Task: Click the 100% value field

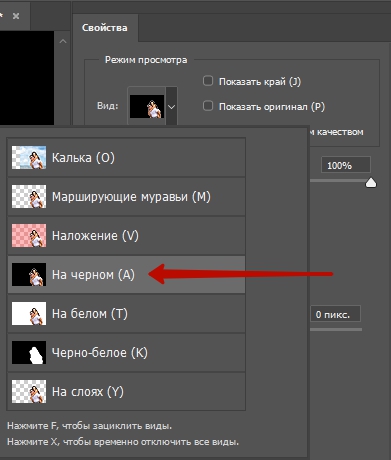Action: [346, 165]
